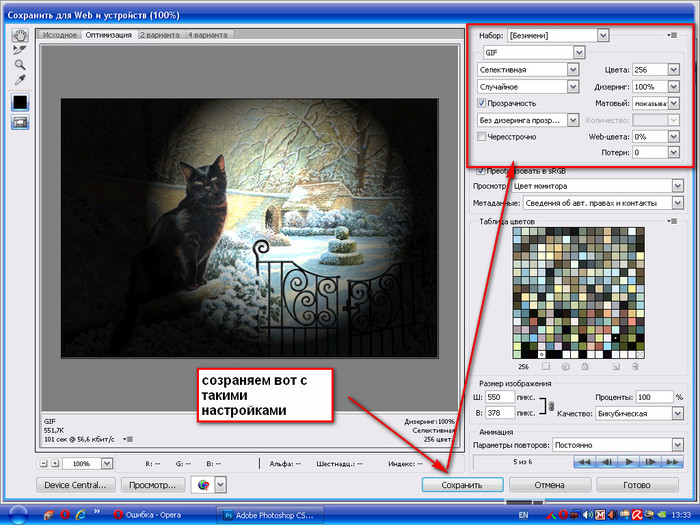Screen dimensions: 700x525
Task: Select the Slice Select tool
Action: [x=20, y=50]
